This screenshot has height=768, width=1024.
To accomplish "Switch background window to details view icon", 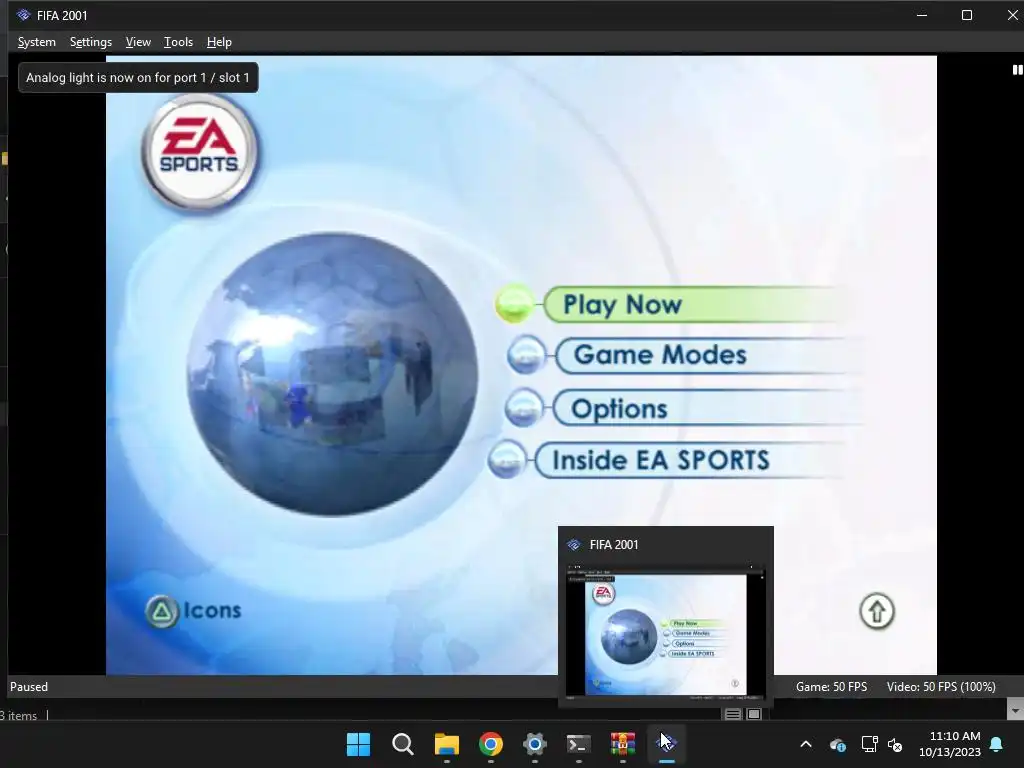I will (x=733, y=714).
